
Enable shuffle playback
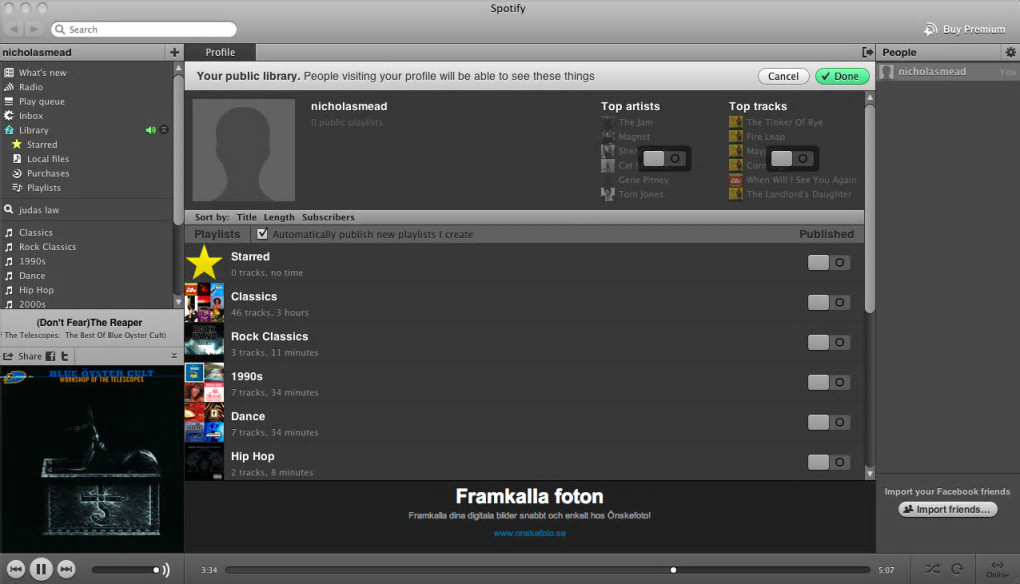click(932, 569)
